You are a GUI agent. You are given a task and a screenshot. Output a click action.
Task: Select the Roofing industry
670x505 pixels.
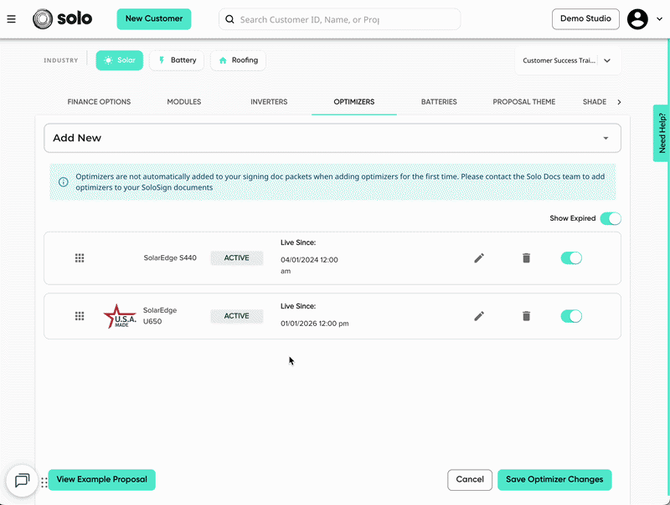tap(238, 60)
